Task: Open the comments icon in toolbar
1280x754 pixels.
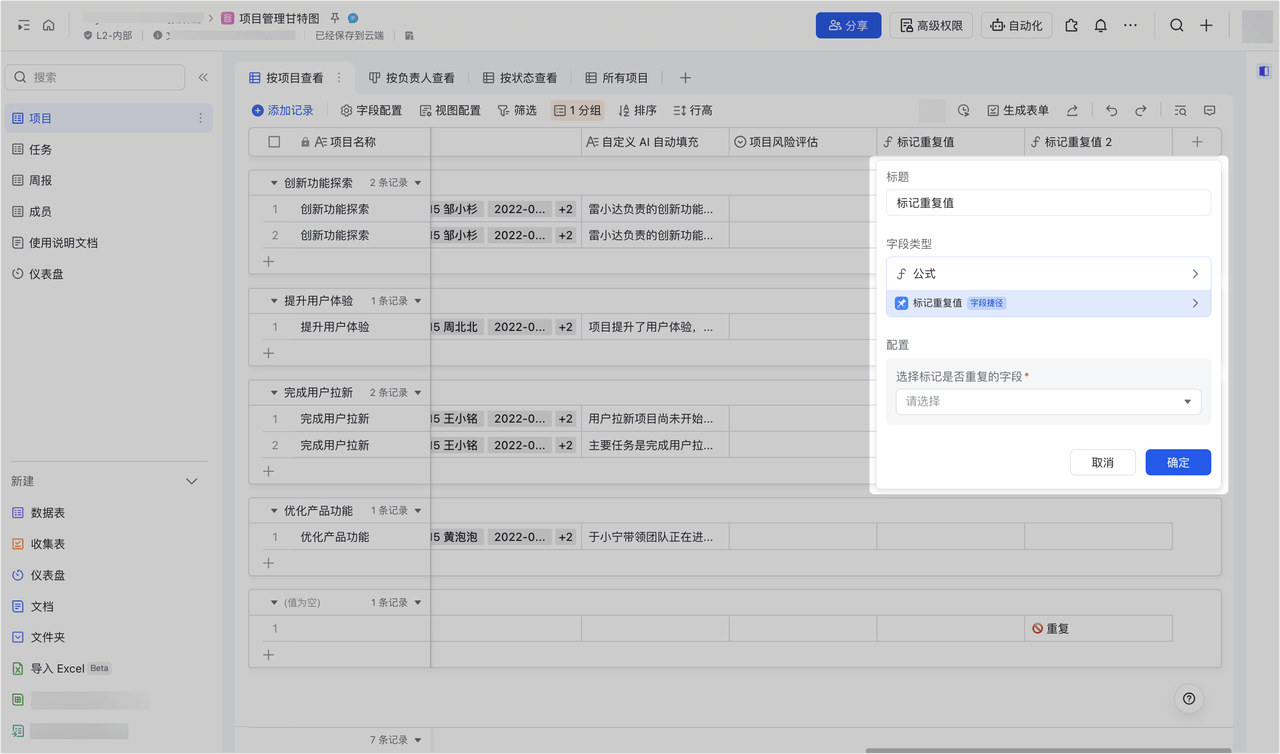Action: tap(1209, 111)
